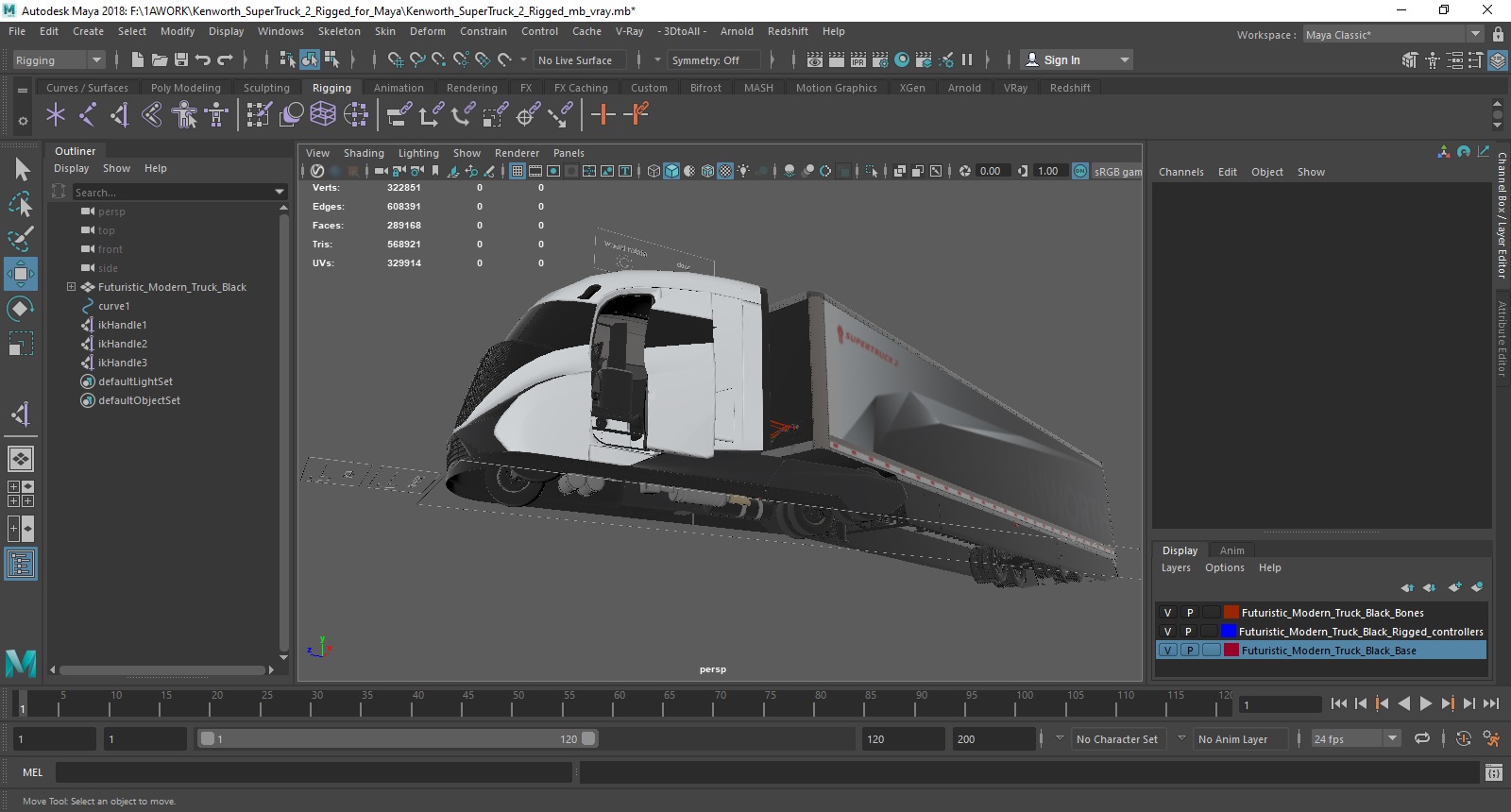Open the Deform menu

(x=427, y=31)
